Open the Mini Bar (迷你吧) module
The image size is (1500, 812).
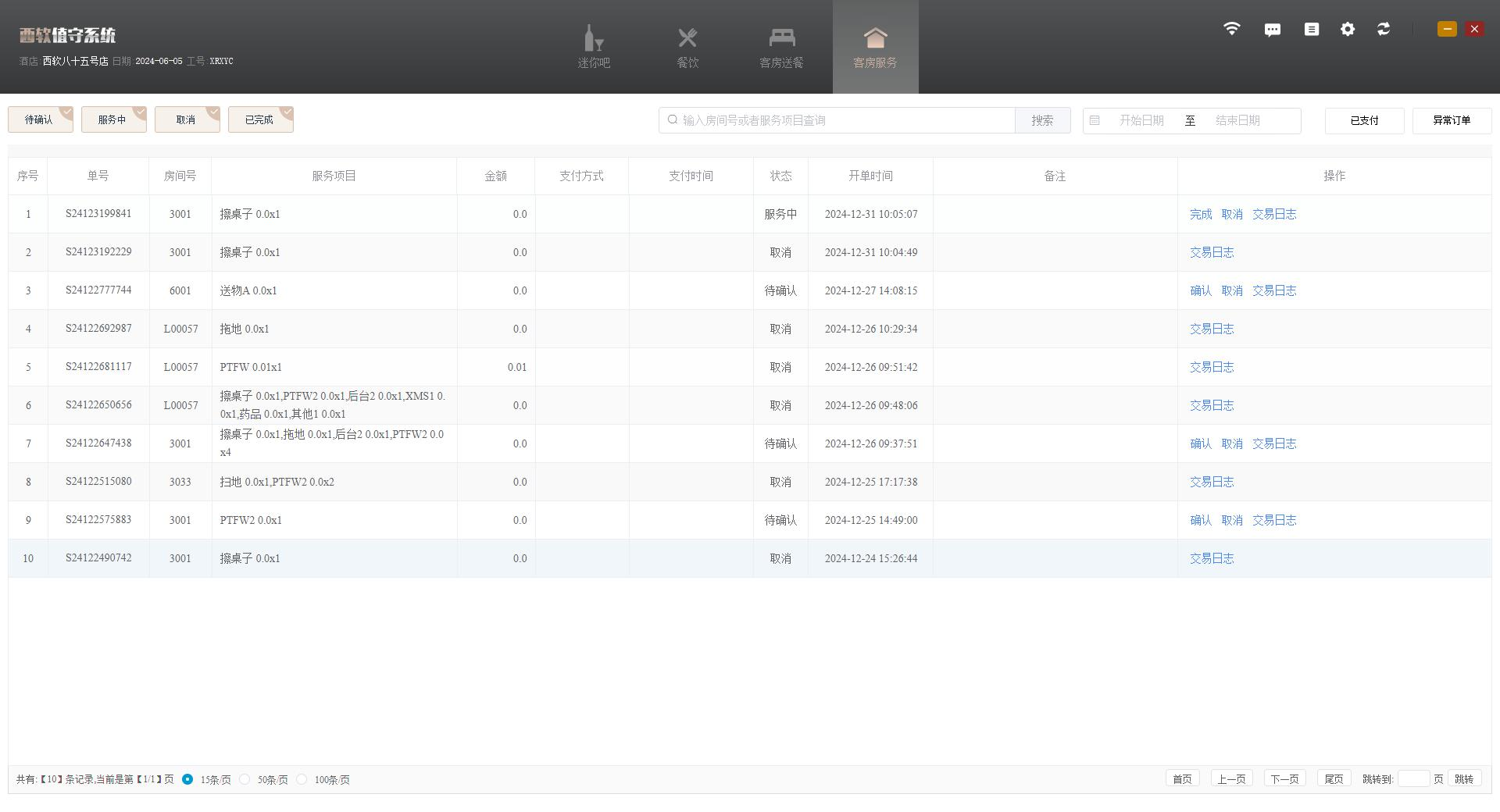[x=594, y=47]
